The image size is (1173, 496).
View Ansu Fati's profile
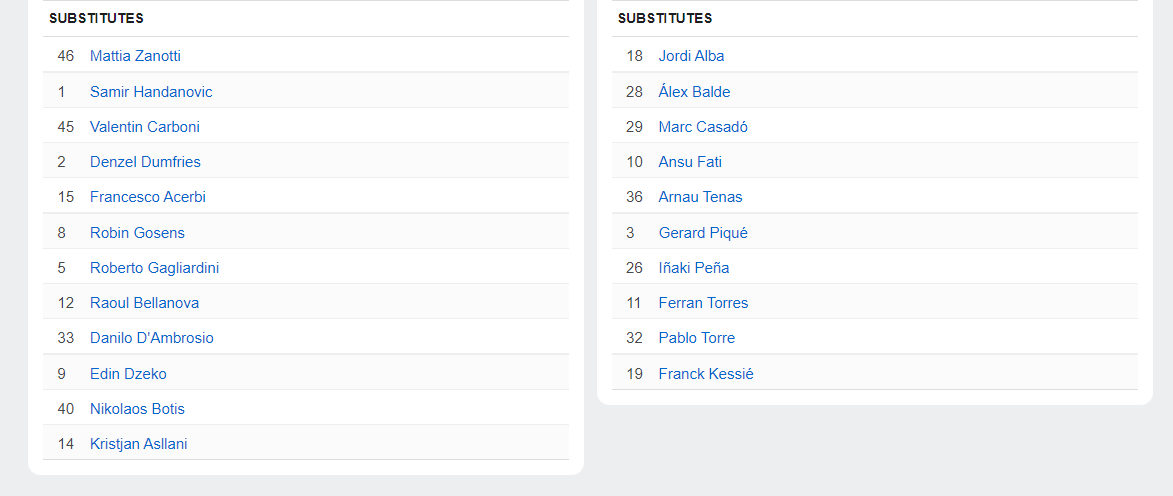click(x=690, y=162)
